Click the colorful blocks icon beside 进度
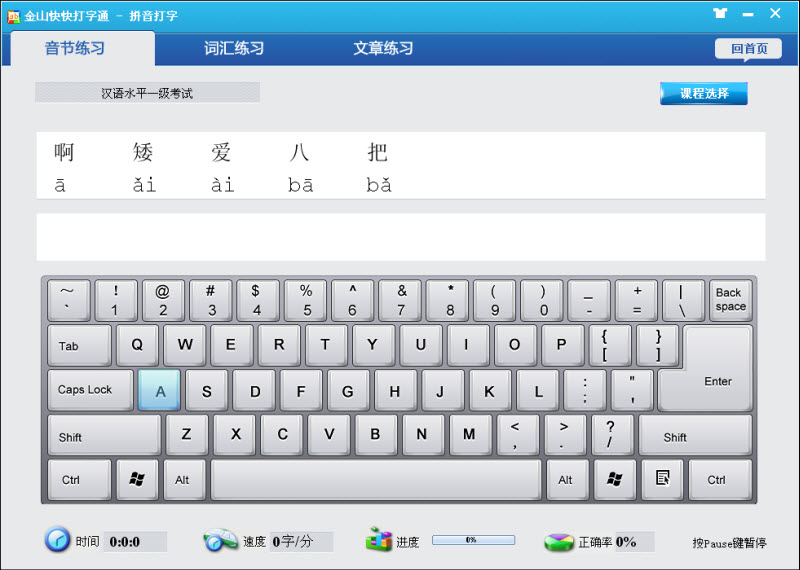The image size is (800, 570). 379,539
